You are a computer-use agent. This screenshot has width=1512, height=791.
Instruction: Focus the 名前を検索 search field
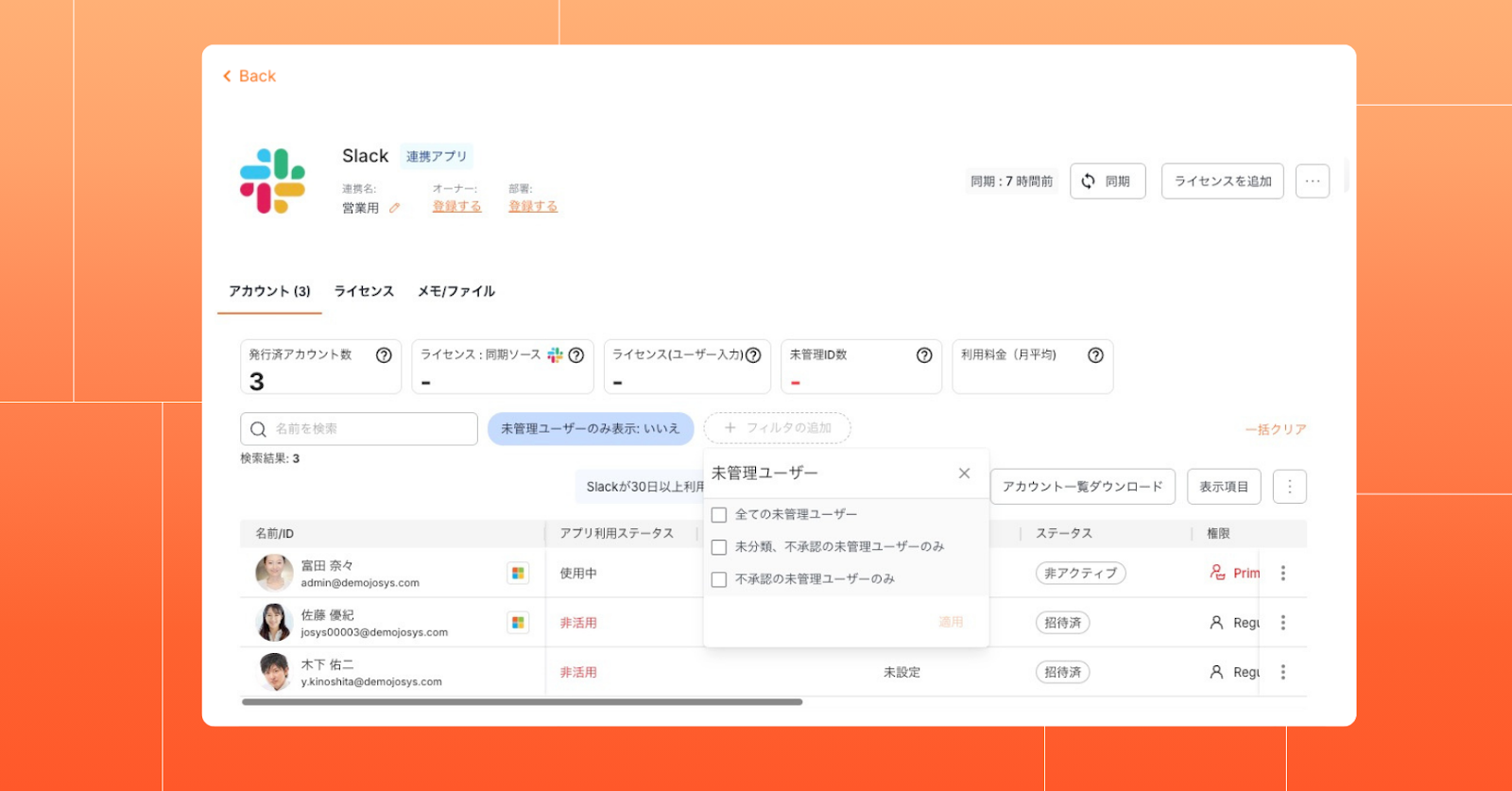[x=359, y=429]
